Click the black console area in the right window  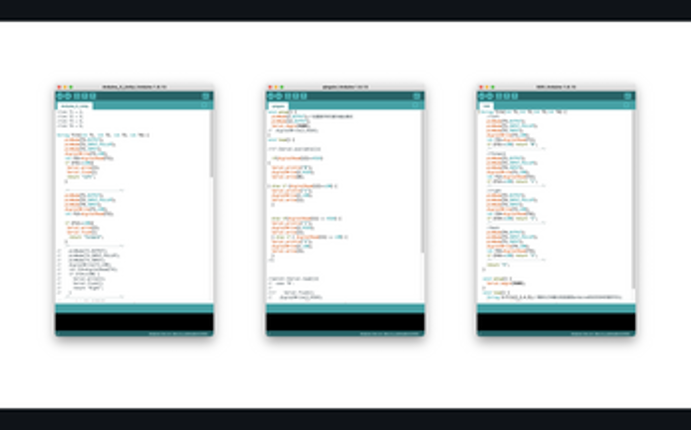[x=556, y=322]
